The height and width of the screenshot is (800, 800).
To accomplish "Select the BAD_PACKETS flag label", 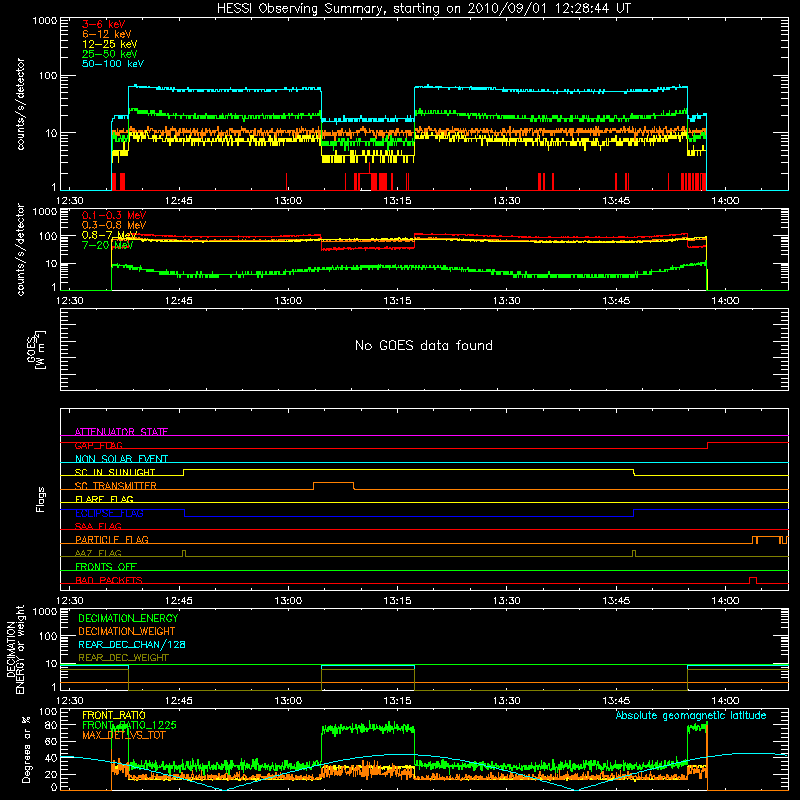I will coord(109,580).
